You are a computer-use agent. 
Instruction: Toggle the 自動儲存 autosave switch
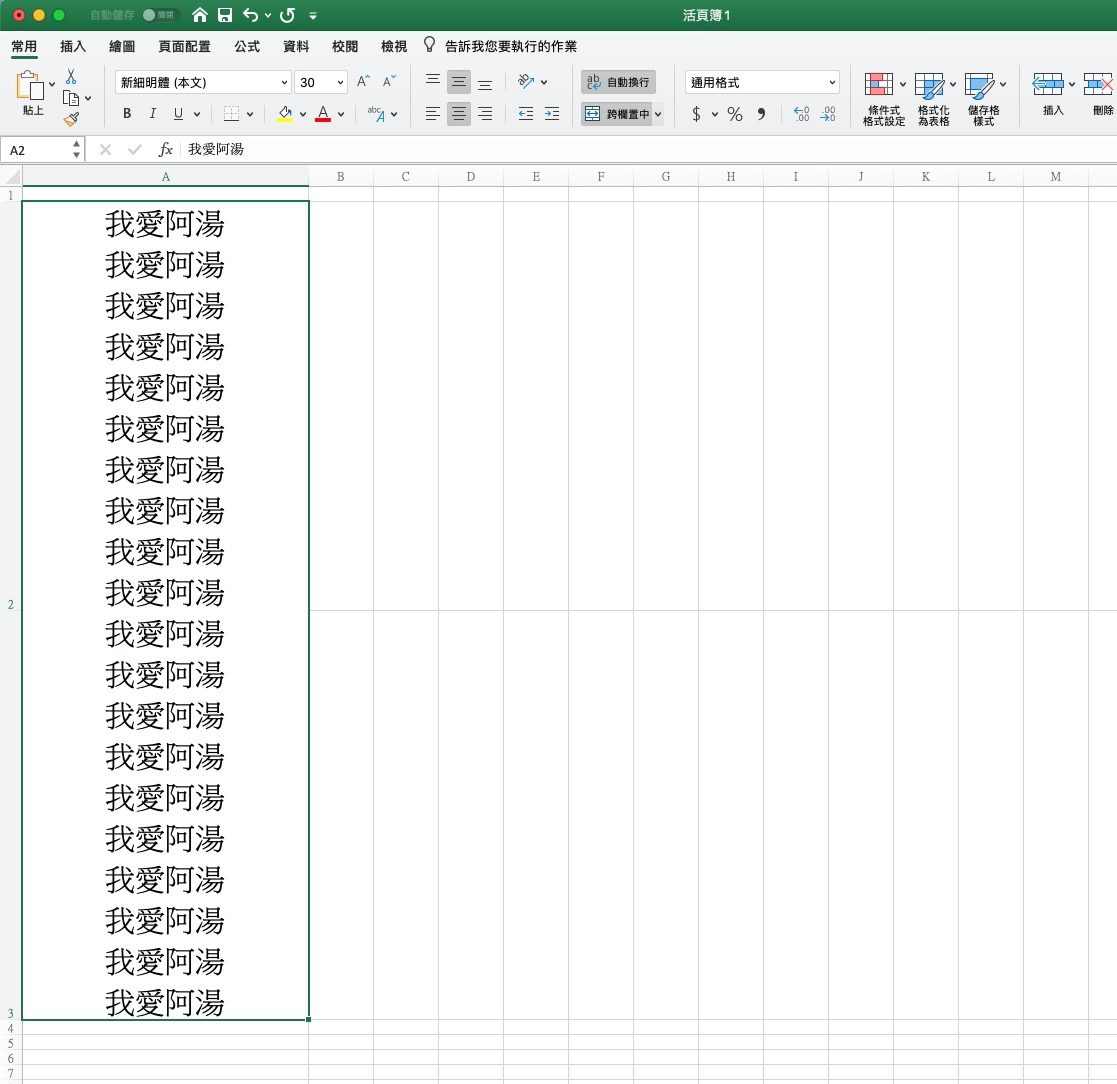click(160, 15)
